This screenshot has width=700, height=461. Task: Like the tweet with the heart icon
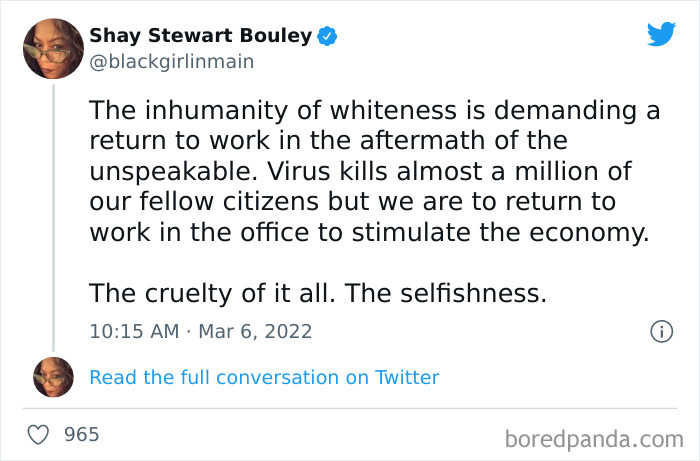pyautogui.click(x=39, y=435)
